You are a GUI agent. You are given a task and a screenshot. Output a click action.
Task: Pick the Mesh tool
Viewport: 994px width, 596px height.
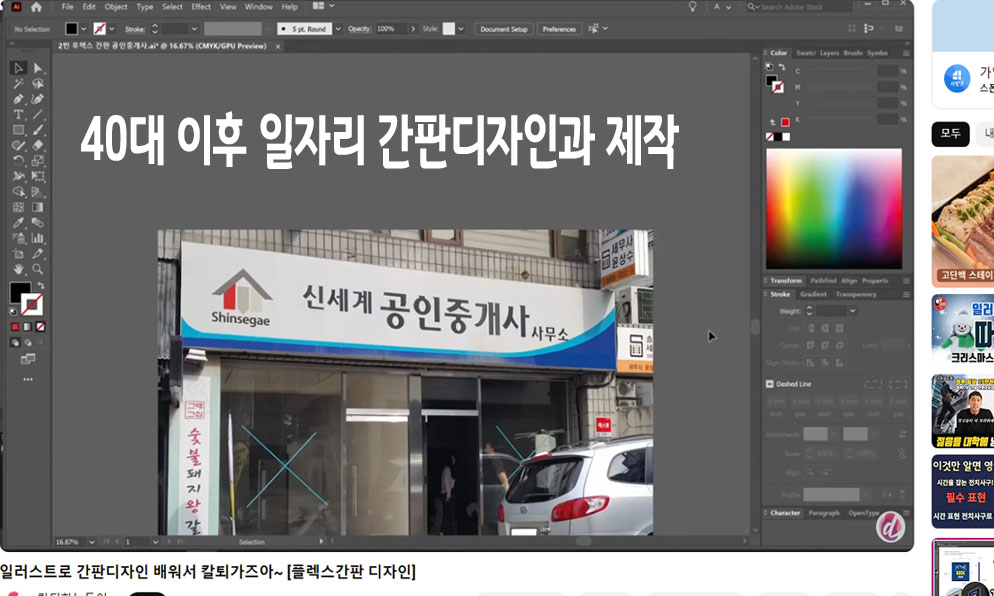[18, 207]
